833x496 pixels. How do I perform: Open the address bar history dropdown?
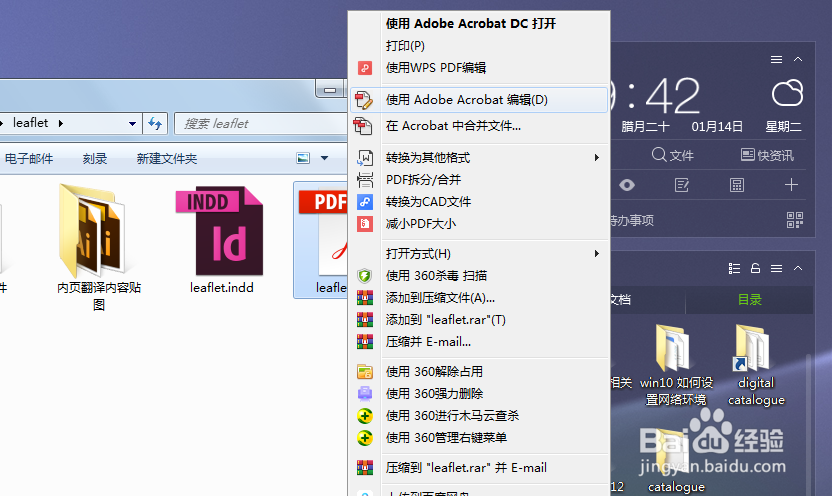[x=132, y=124]
